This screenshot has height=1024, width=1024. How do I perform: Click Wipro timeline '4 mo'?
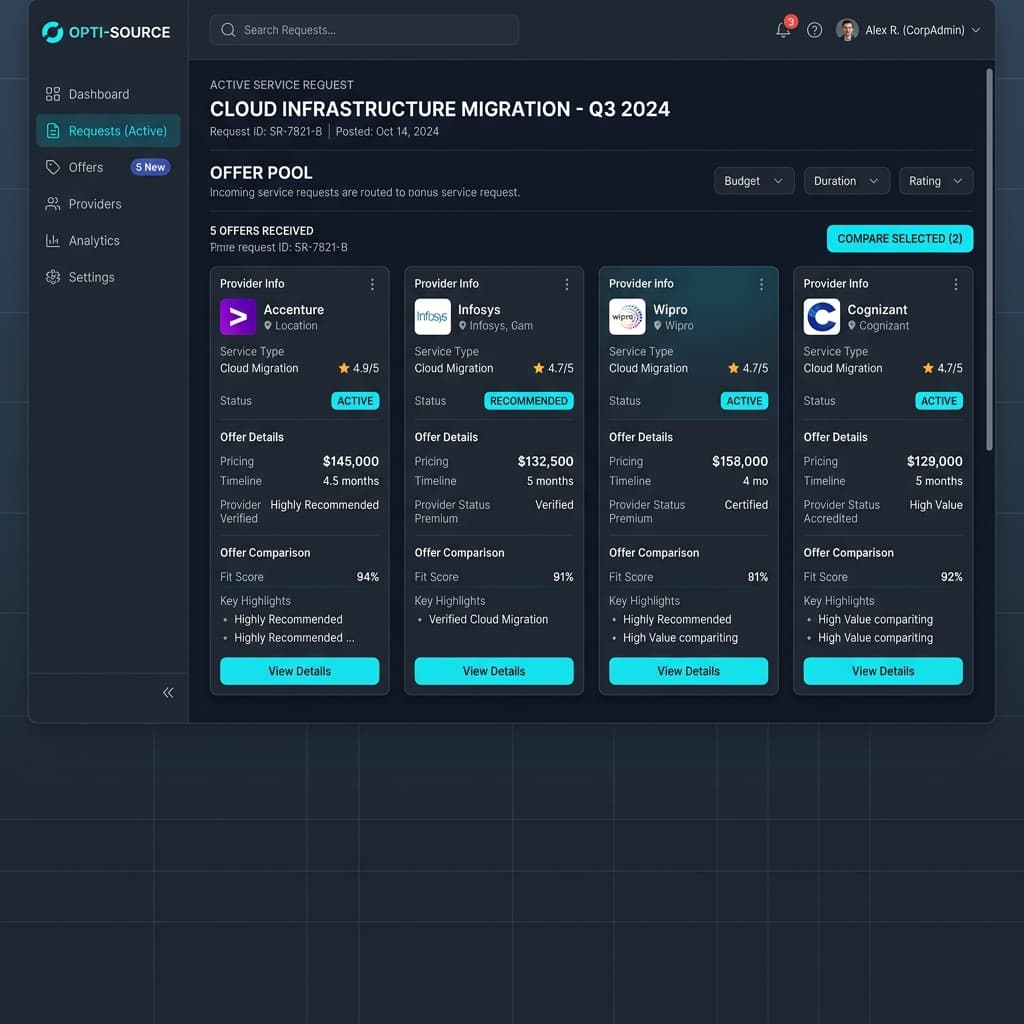[x=755, y=481]
